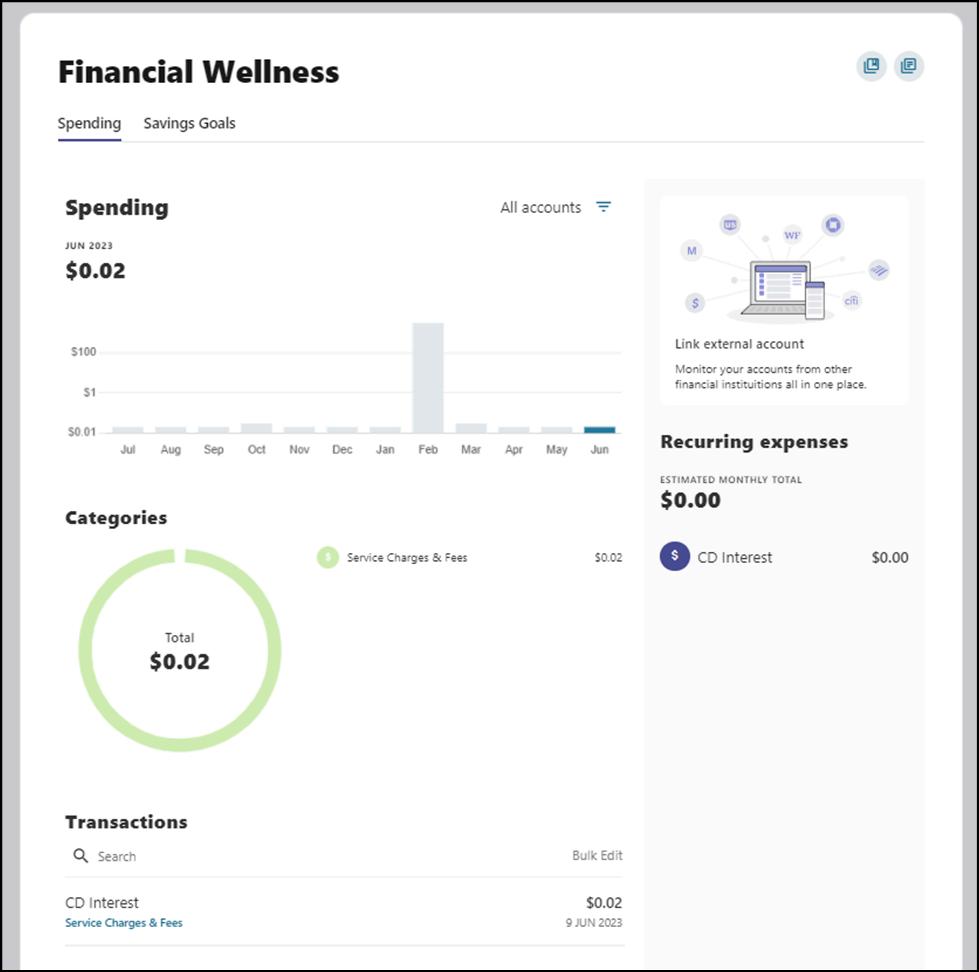The height and width of the screenshot is (972, 979).
Task: Click the October bar in spending chart
Action: tap(257, 428)
